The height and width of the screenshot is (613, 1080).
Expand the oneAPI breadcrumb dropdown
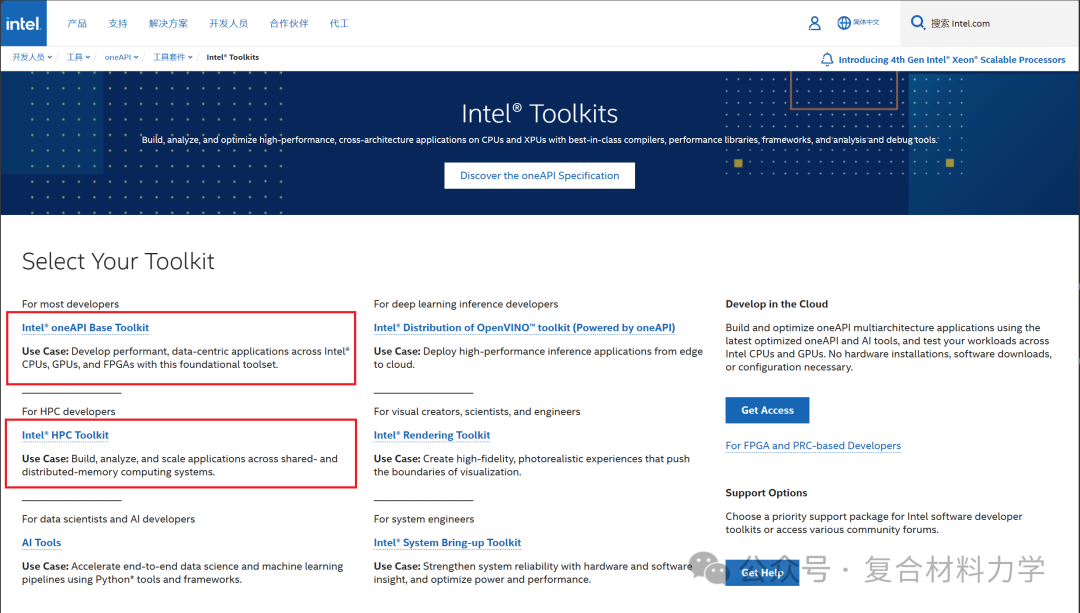pos(121,57)
